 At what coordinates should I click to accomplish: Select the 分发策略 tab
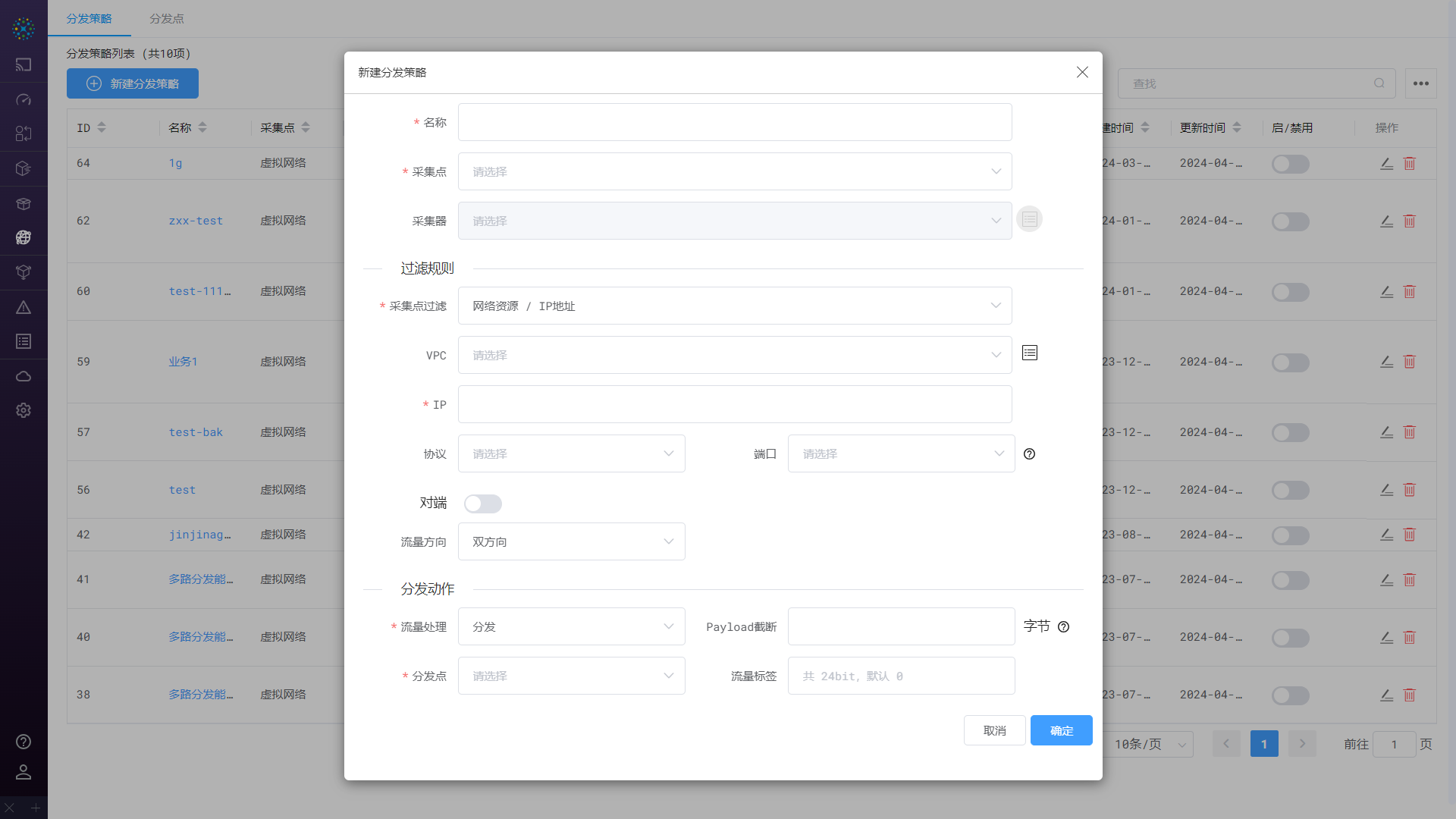pyautogui.click(x=89, y=19)
